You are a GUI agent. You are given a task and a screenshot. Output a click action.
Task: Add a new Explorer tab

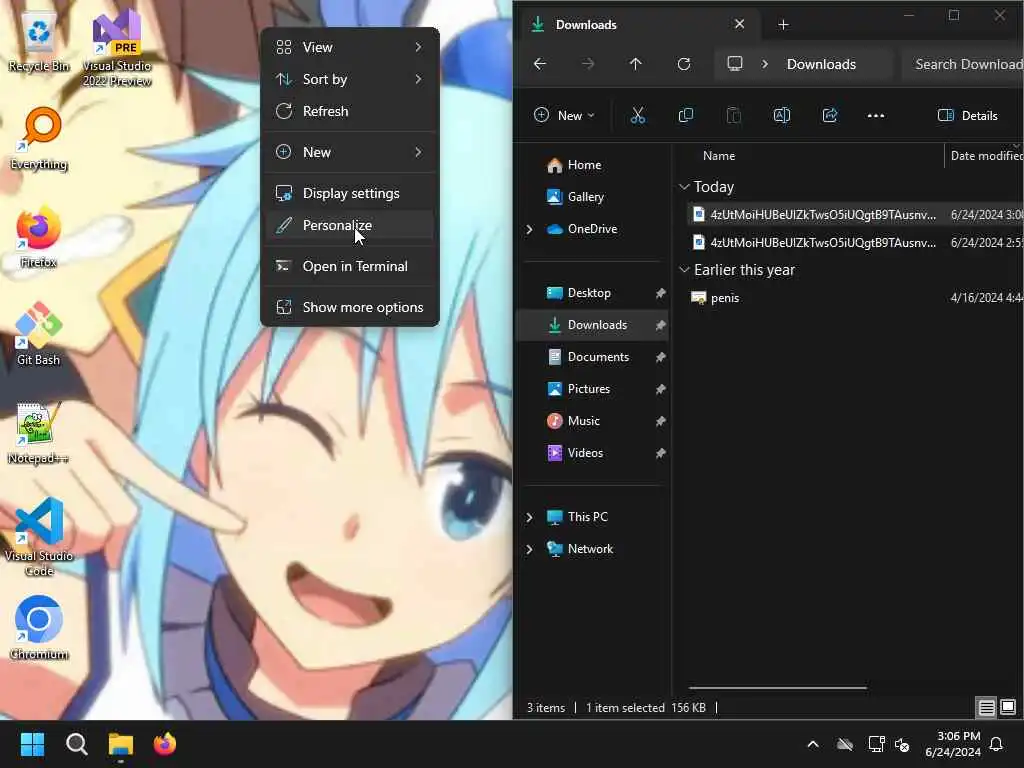783,25
